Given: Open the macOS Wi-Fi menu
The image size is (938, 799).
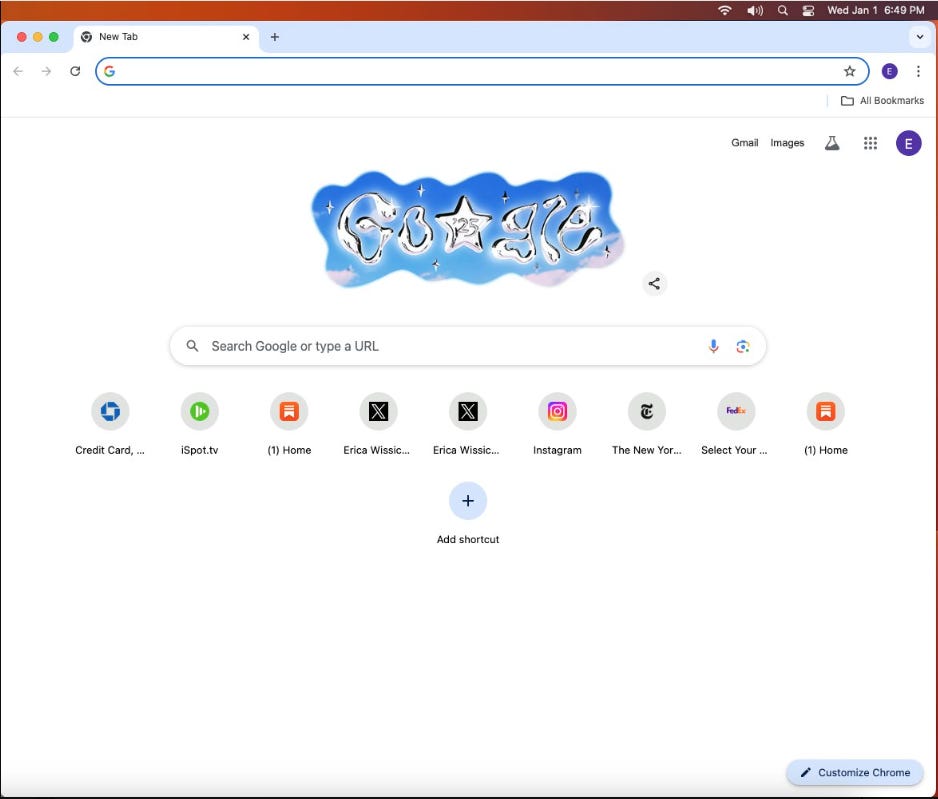Looking at the screenshot, I should point(724,10).
